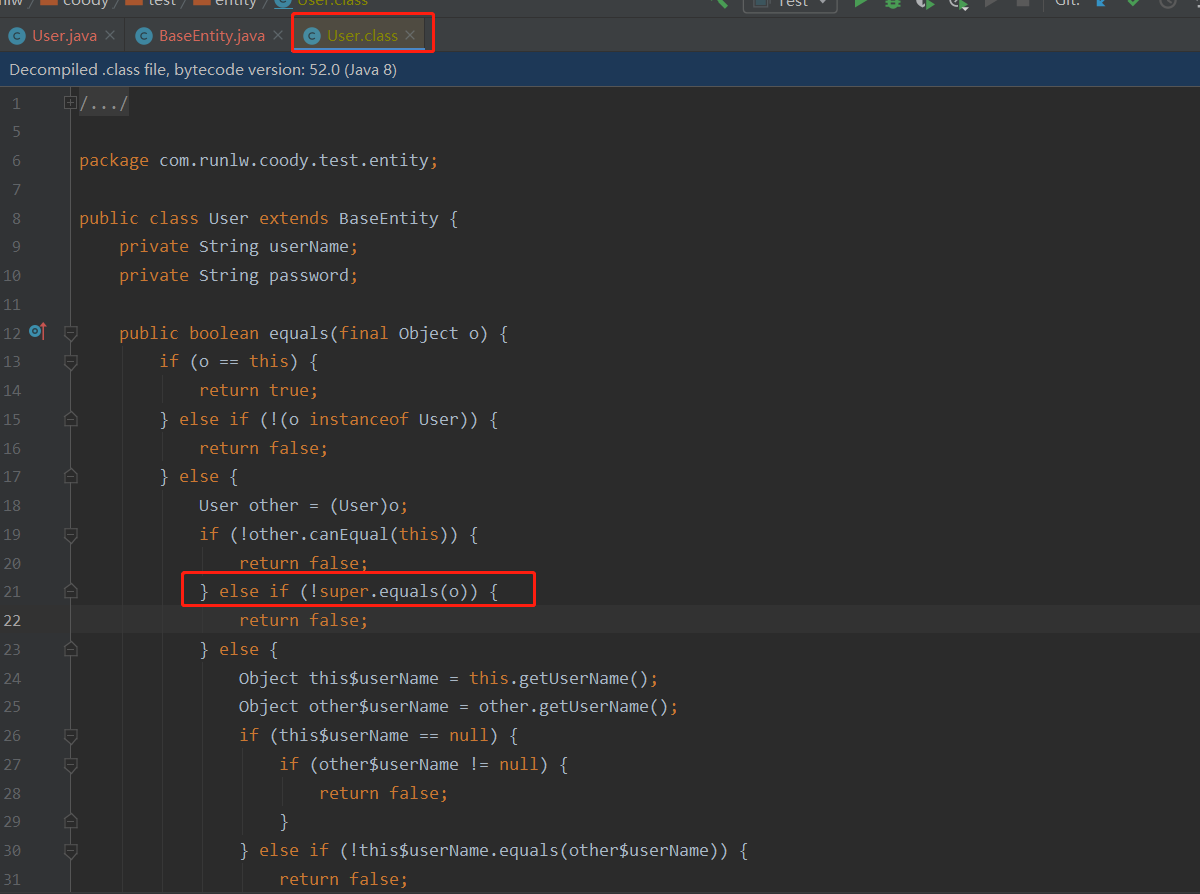Close the User.class tab
Screen dimensions: 1200x894
click(x=410, y=33)
